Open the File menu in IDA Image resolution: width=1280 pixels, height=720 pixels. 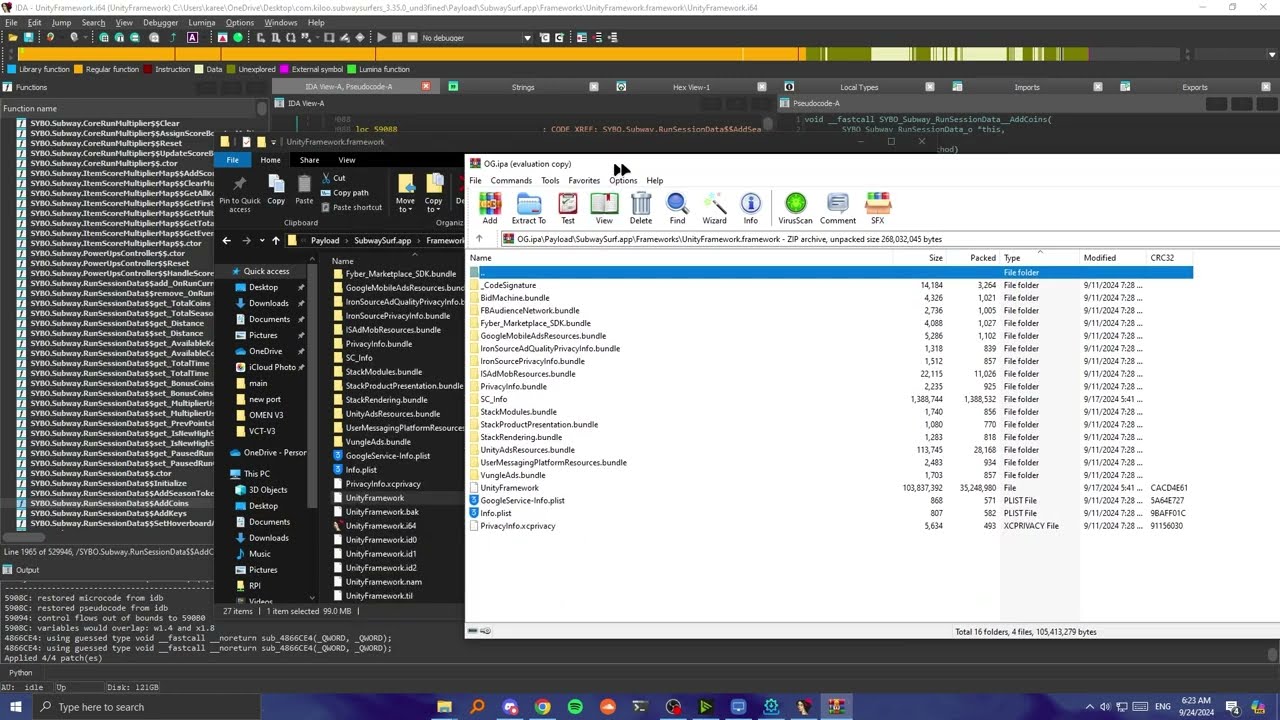pyautogui.click(x=11, y=22)
